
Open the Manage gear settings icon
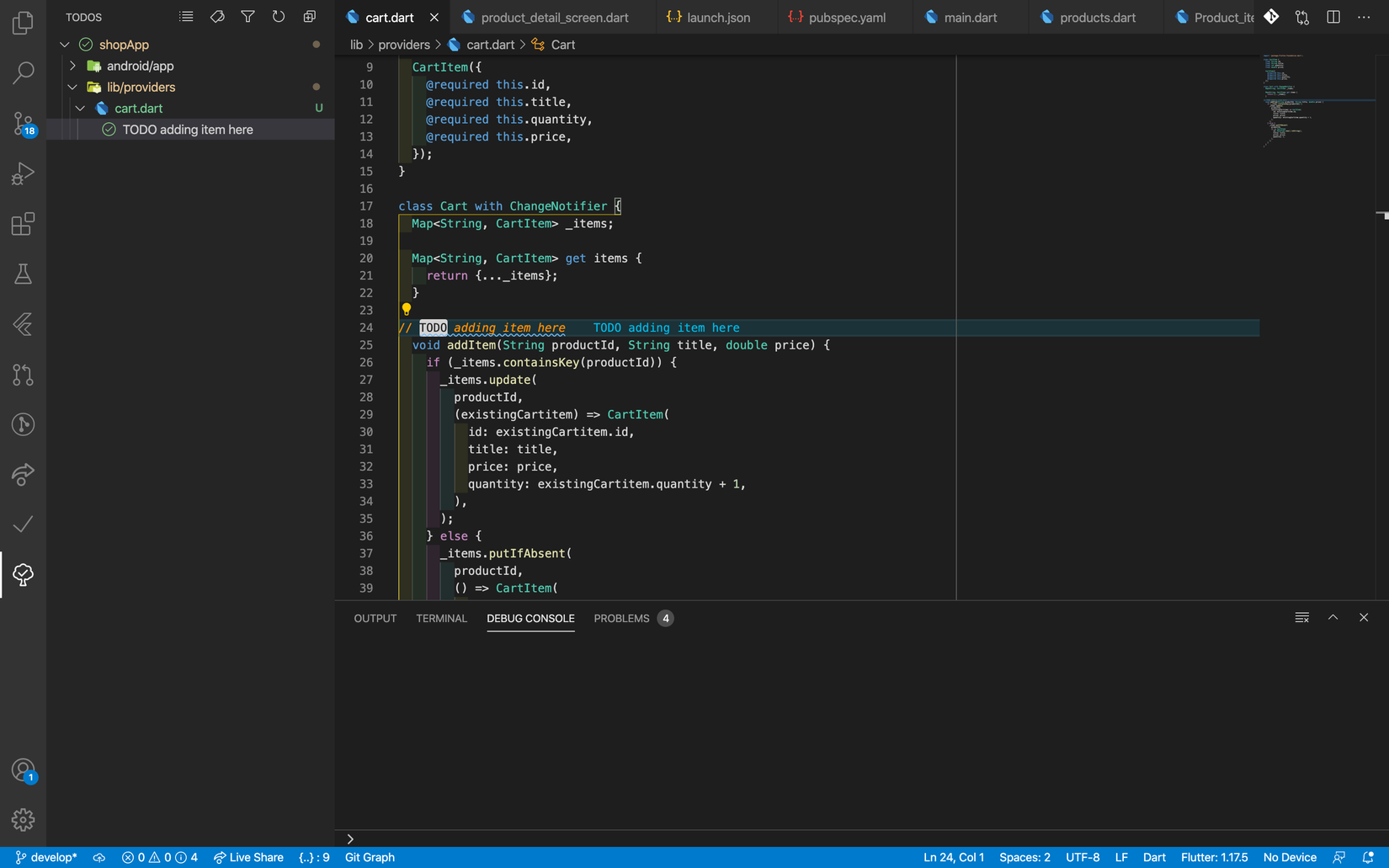(23, 819)
